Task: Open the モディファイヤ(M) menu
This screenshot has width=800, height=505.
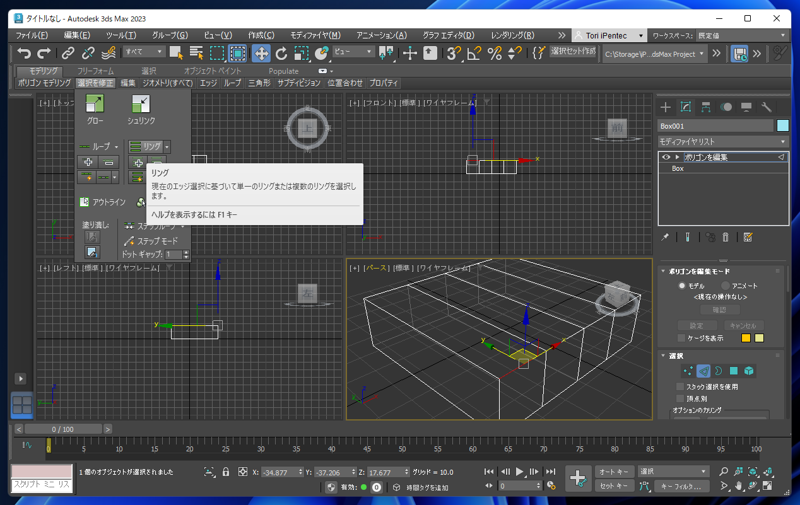Action: coord(315,35)
